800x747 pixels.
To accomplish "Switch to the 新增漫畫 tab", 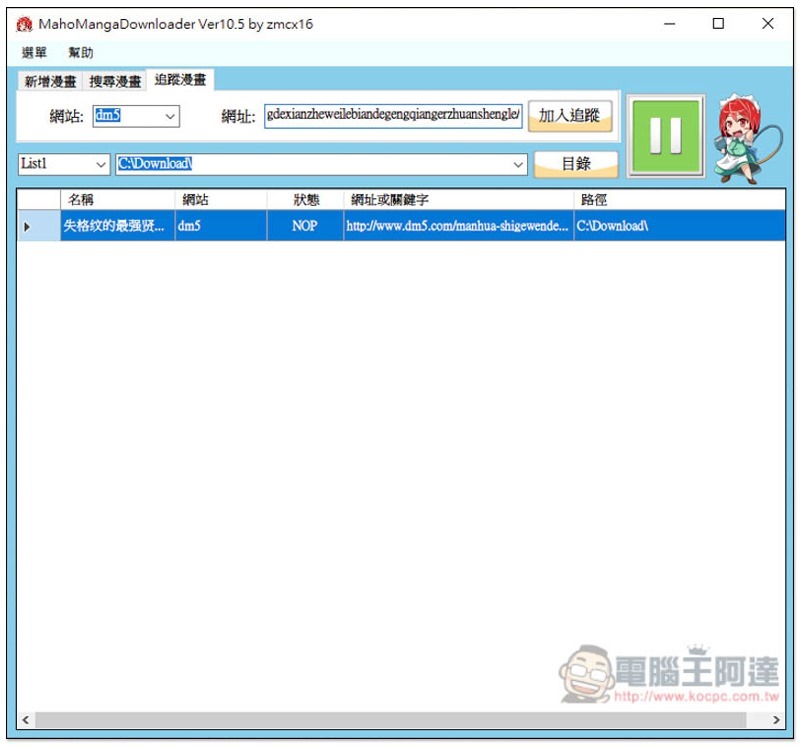I will coord(50,81).
